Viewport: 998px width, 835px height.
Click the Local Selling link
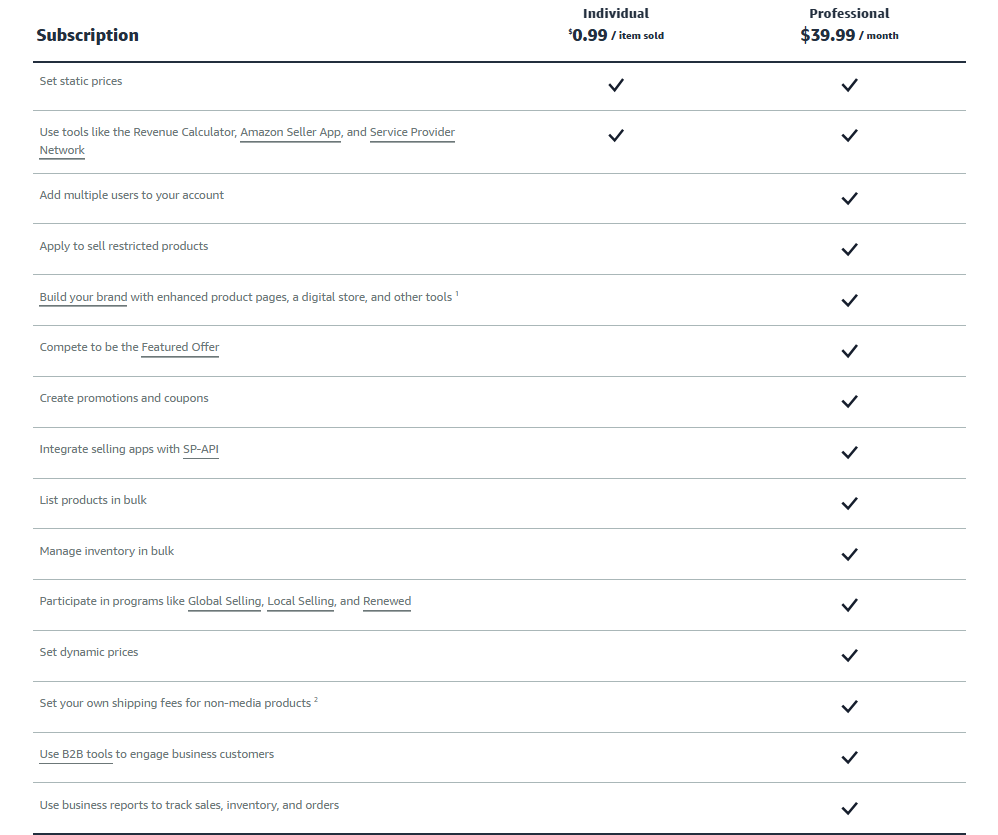(300, 601)
